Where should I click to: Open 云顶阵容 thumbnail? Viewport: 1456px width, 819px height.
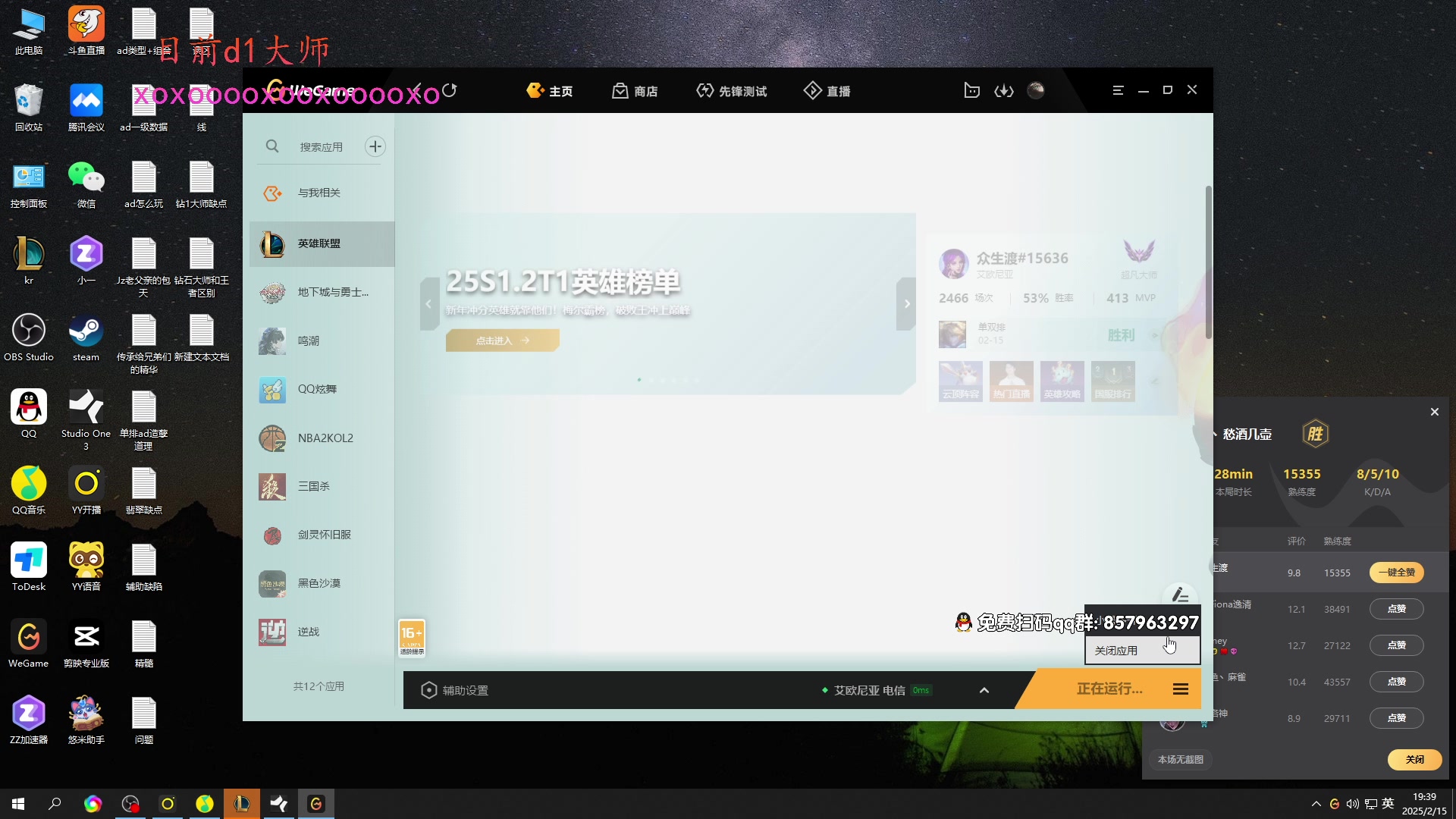(961, 381)
